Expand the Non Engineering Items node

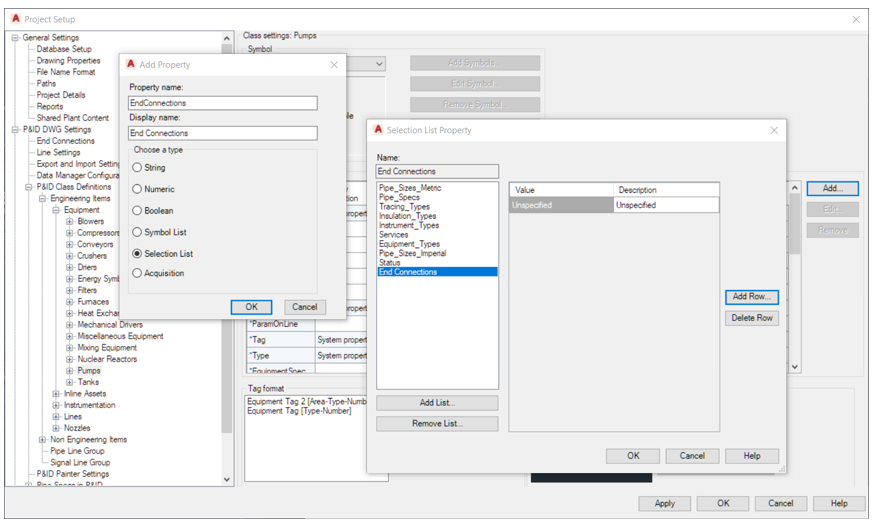pyautogui.click(x=42, y=440)
